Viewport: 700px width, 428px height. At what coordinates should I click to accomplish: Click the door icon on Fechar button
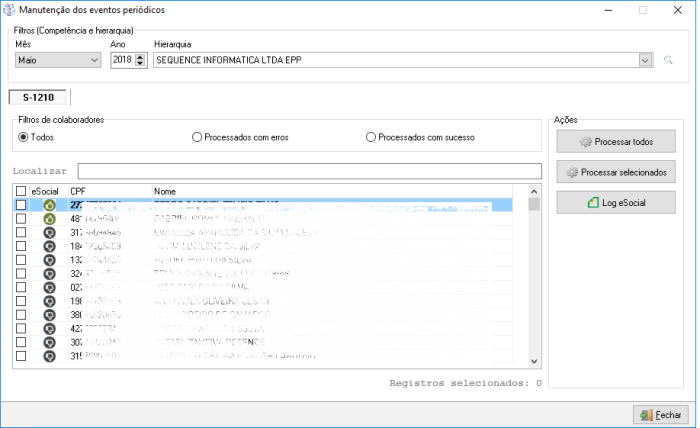pos(645,414)
